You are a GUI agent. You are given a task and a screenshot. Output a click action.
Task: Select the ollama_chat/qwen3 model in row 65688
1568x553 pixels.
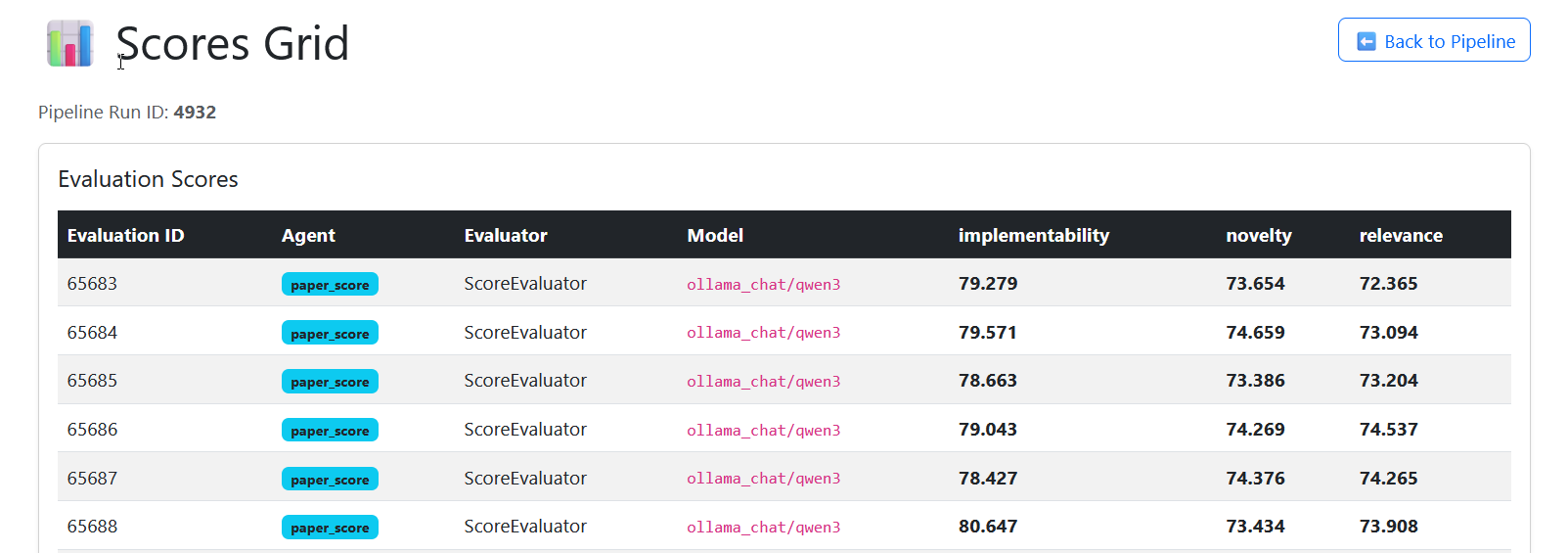tap(763, 528)
